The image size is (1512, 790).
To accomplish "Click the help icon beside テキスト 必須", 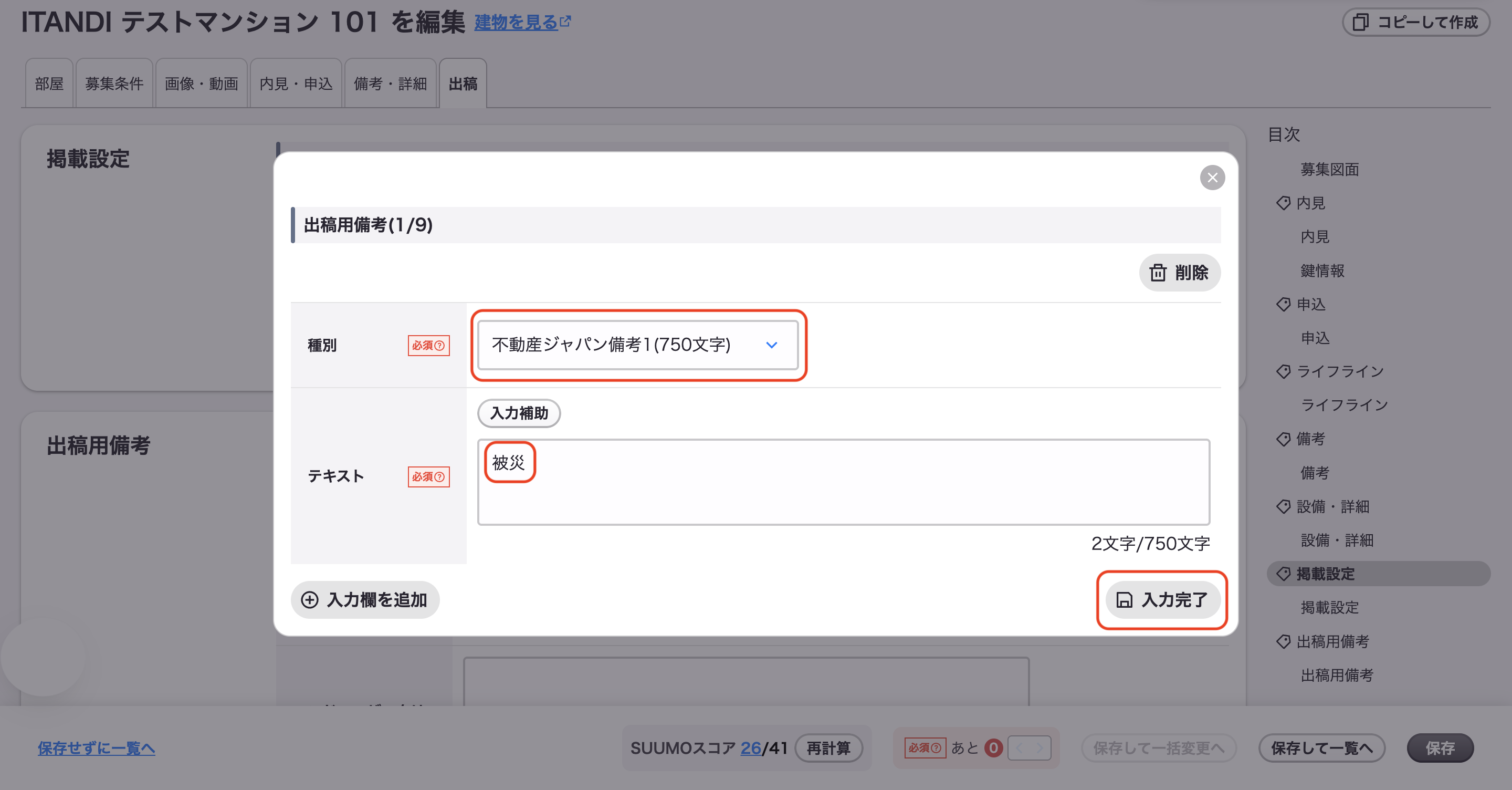I will coord(439,476).
